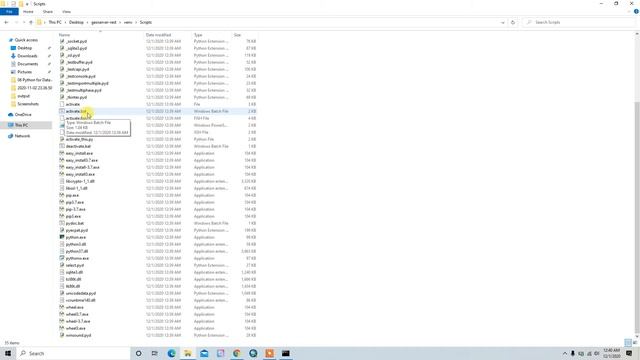Screen dimensions: 640x360
Task: Select pip3.exe icon
Action: pyautogui.click(x=62, y=216)
